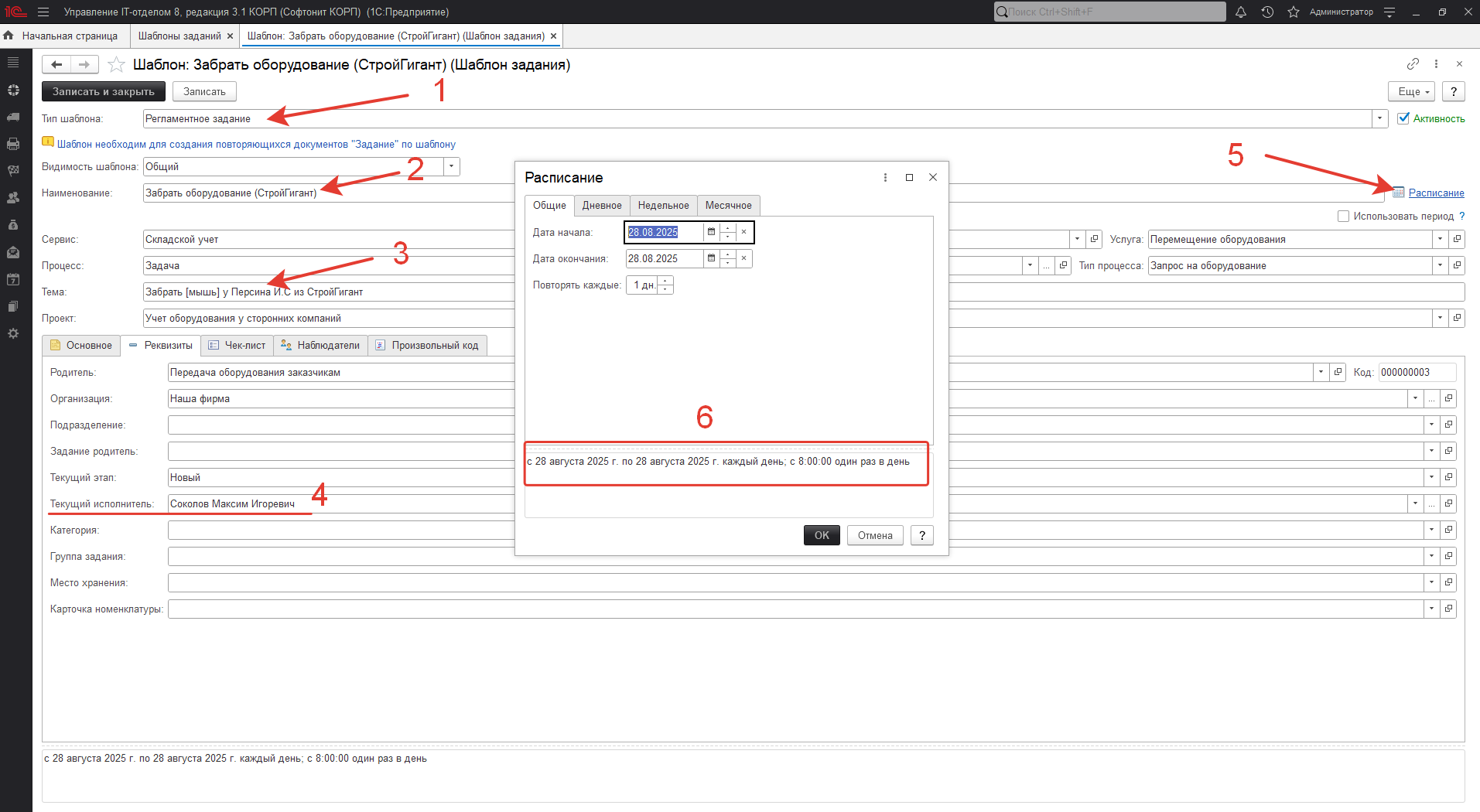This screenshot has width=1480, height=812.
Task: Click the back navigation arrow
Action: pyautogui.click(x=56, y=65)
